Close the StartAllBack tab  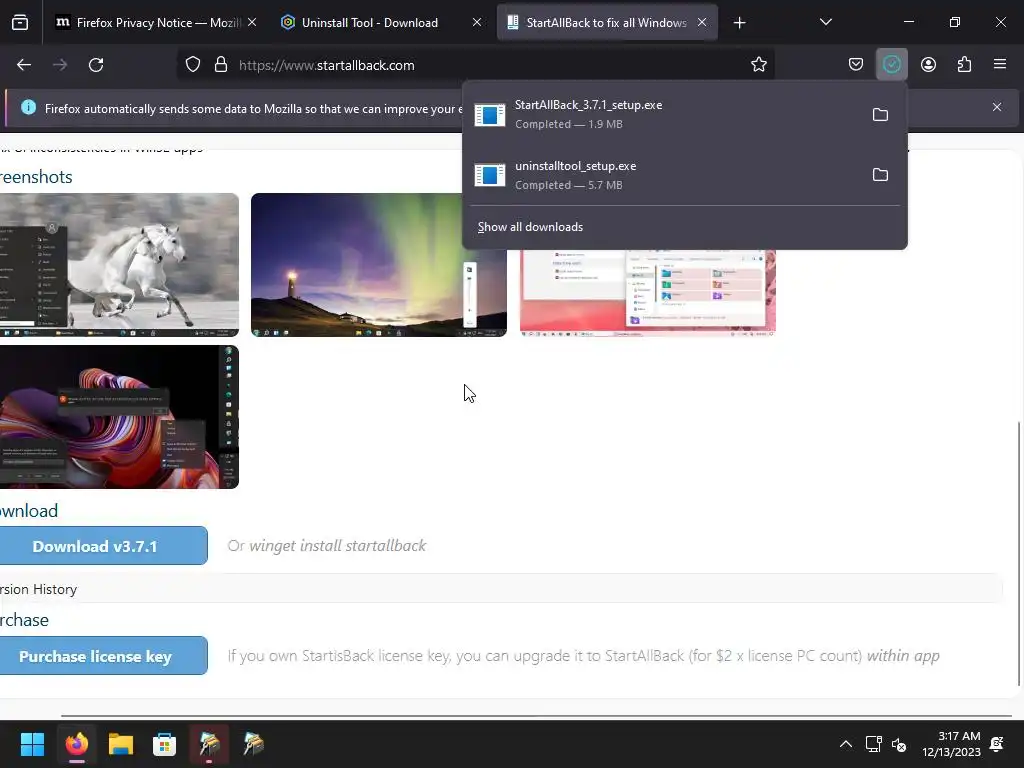pyautogui.click(x=701, y=23)
